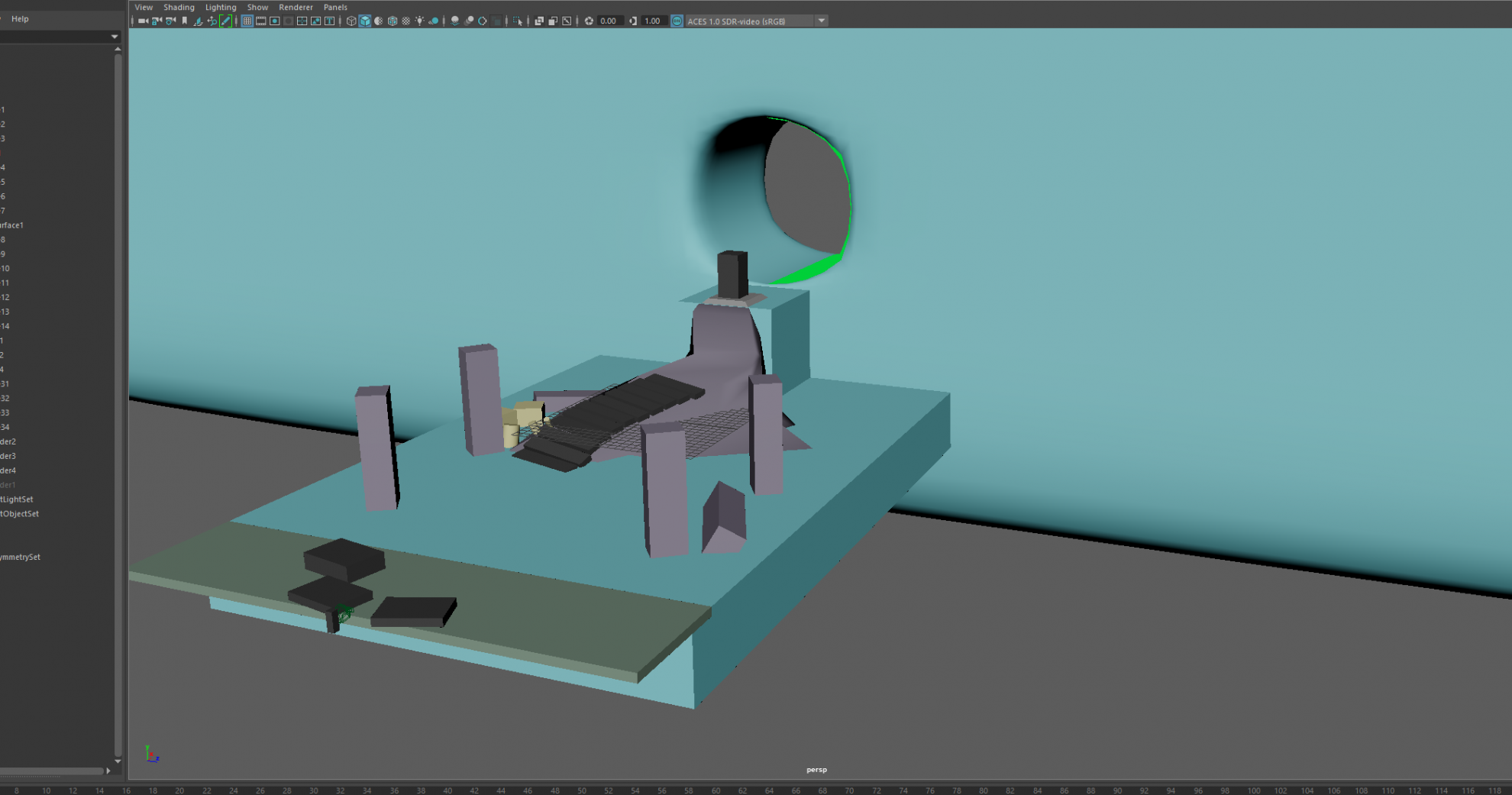
Task: Select defaultLightSet in the Outliner
Action: pos(17,499)
